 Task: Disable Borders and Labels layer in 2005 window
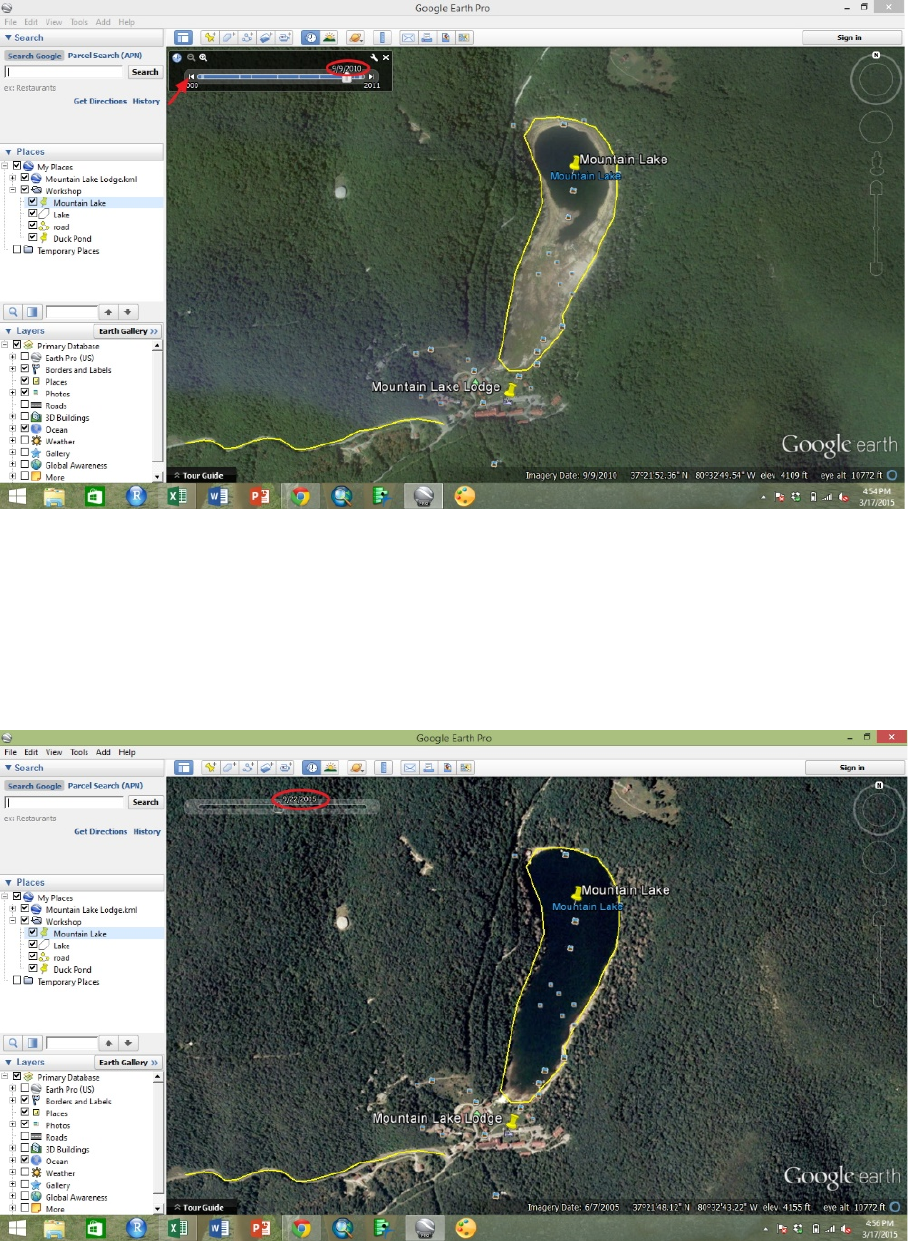pyautogui.click(x=25, y=1101)
